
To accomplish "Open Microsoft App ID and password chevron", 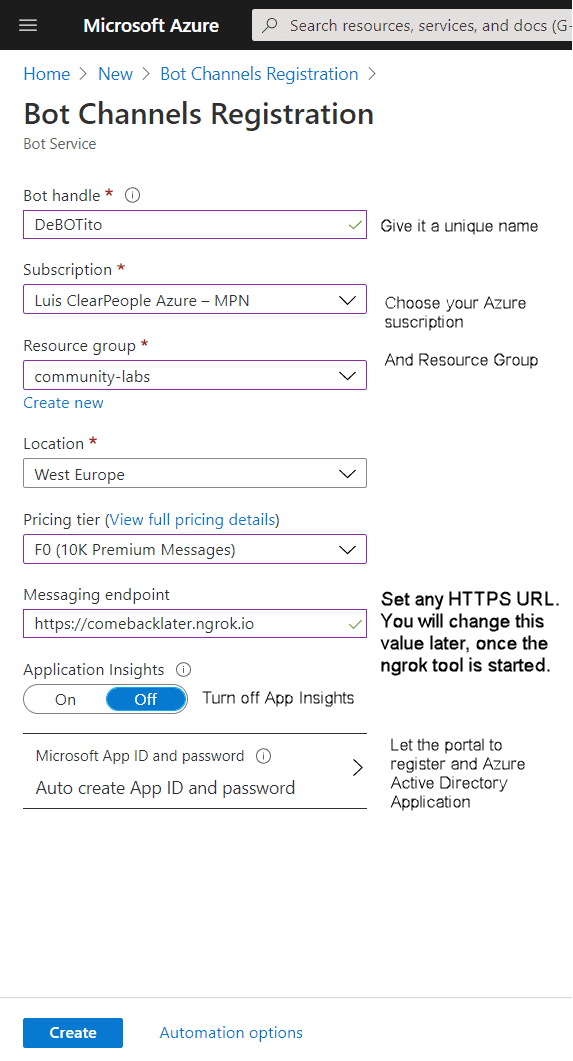I will (358, 768).
